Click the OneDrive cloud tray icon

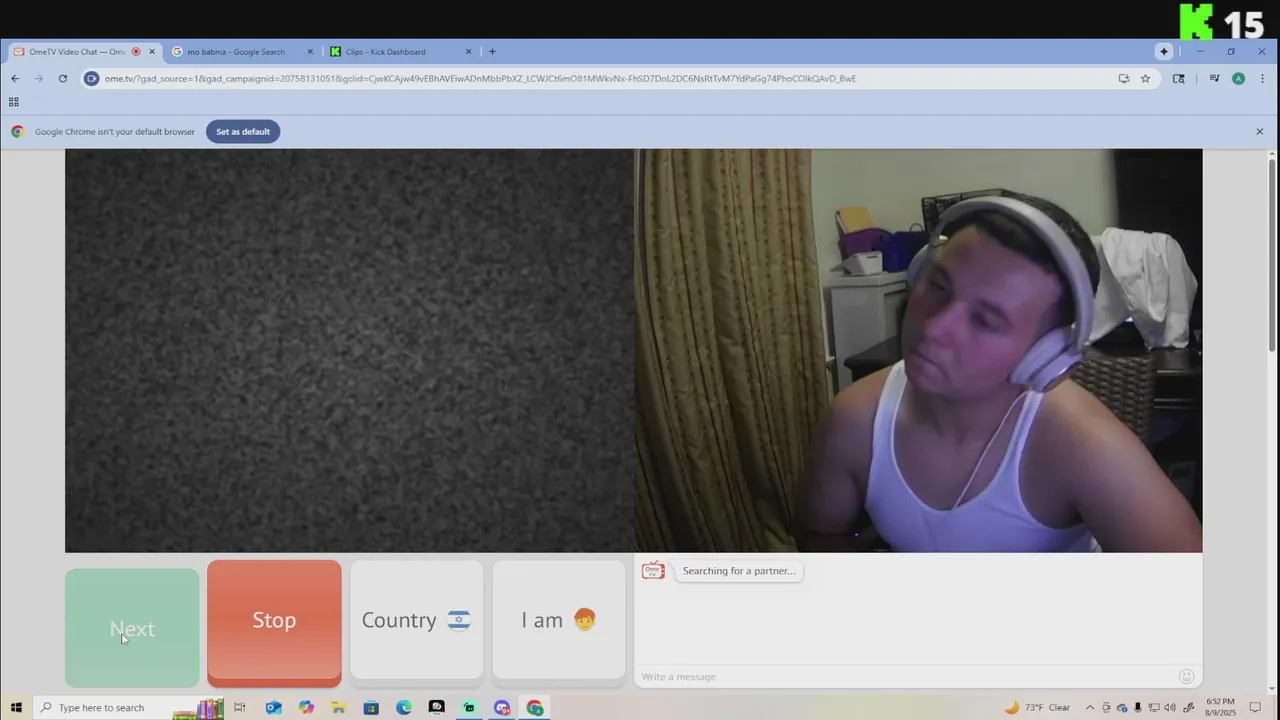(x=1122, y=708)
